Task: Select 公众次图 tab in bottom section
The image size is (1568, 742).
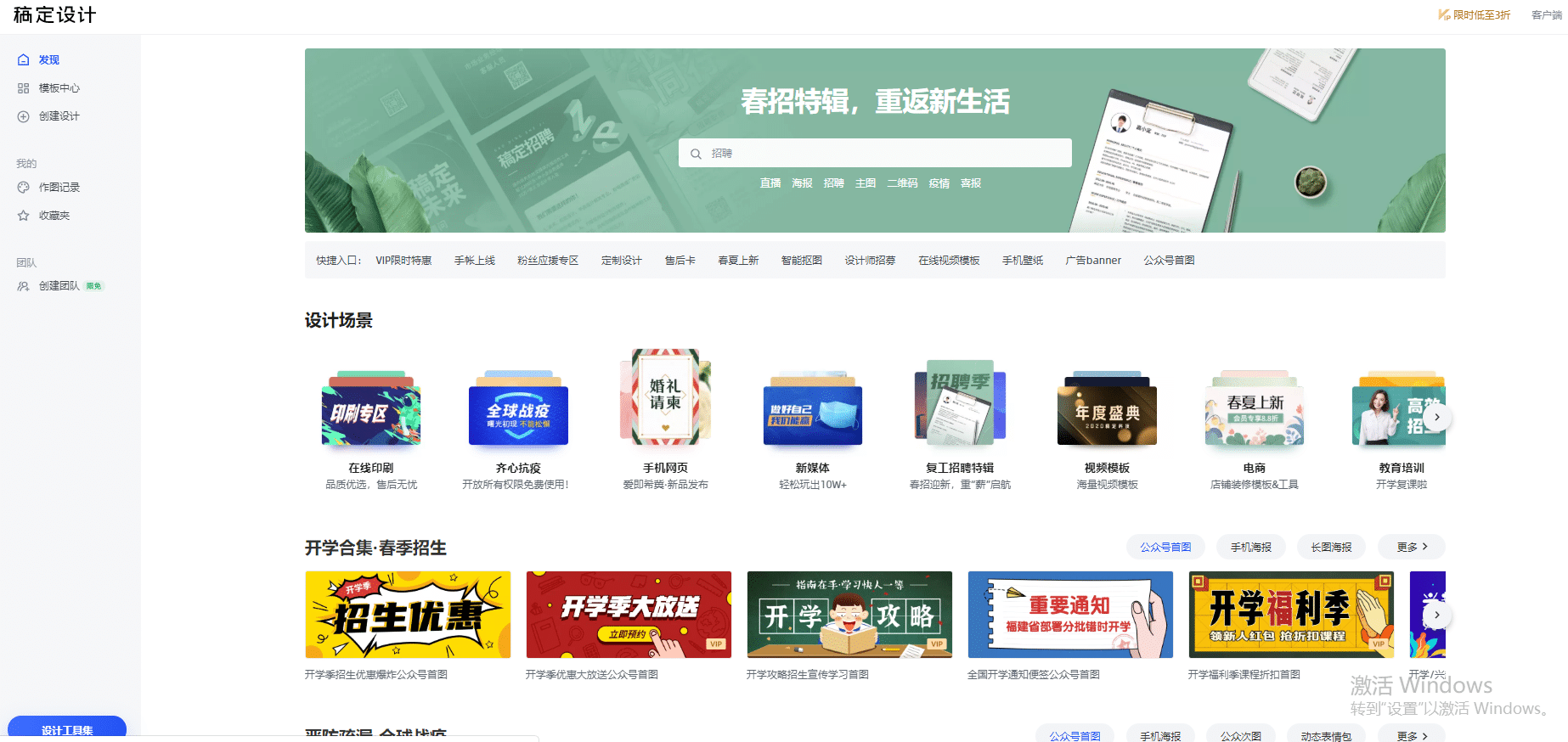Action: (1241, 735)
